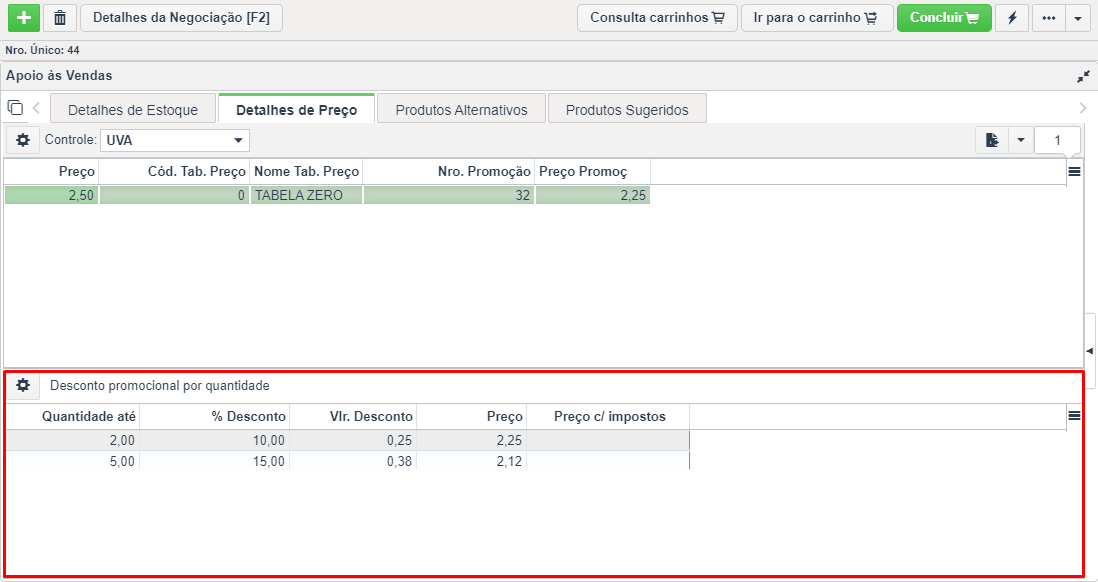
Task: Select the promo price cell 2,25 in top grid
Action: [593, 195]
